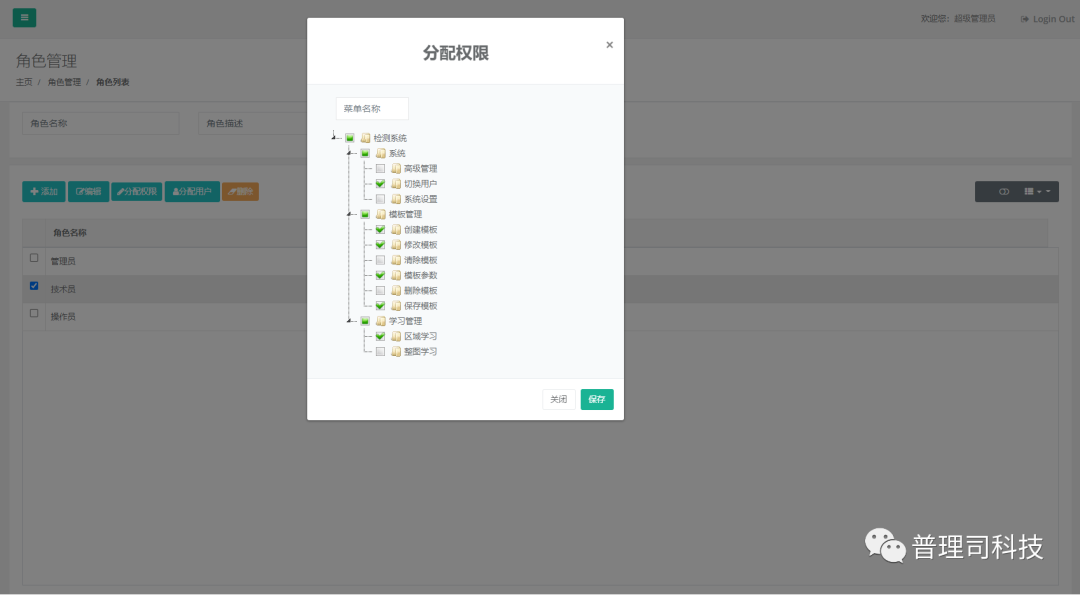The image size is (1080, 595).
Task: Click the 分配用户 user icon button
Action: pyautogui.click(x=191, y=191)
